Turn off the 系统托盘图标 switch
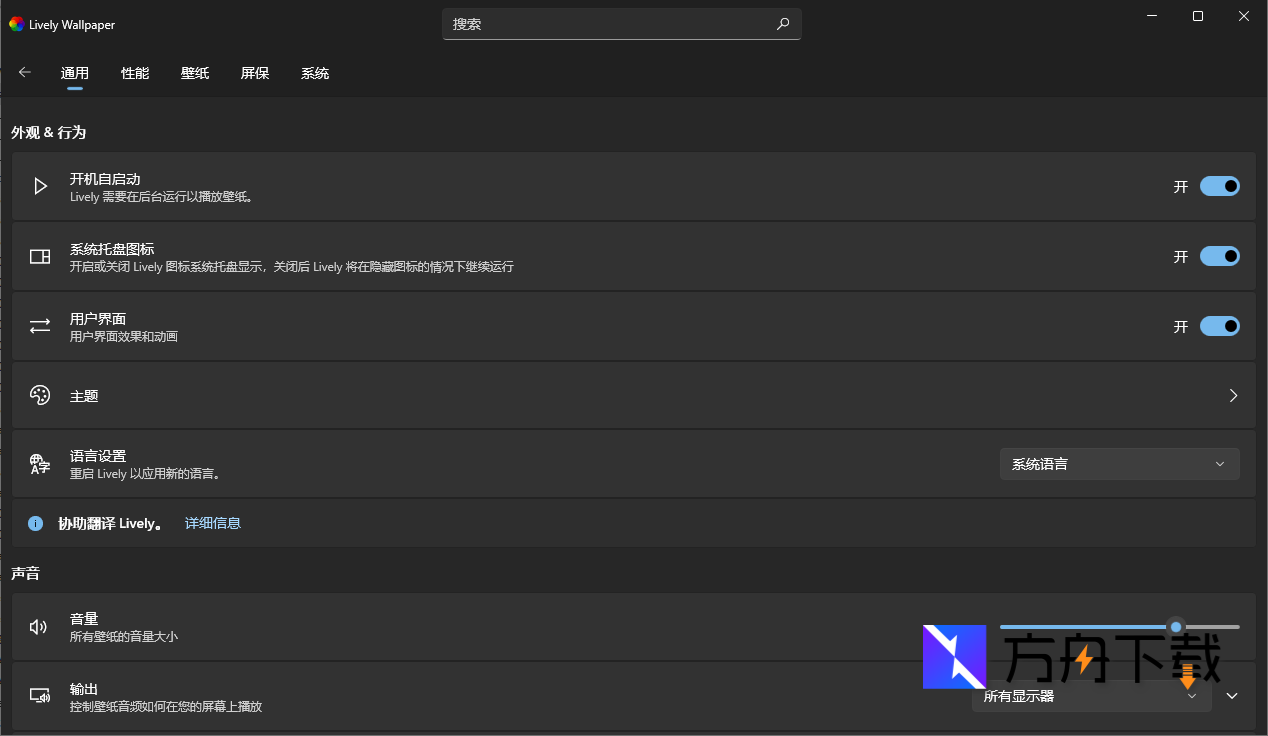Screen dimensions: 1268x736 [x=1219, y=257]
